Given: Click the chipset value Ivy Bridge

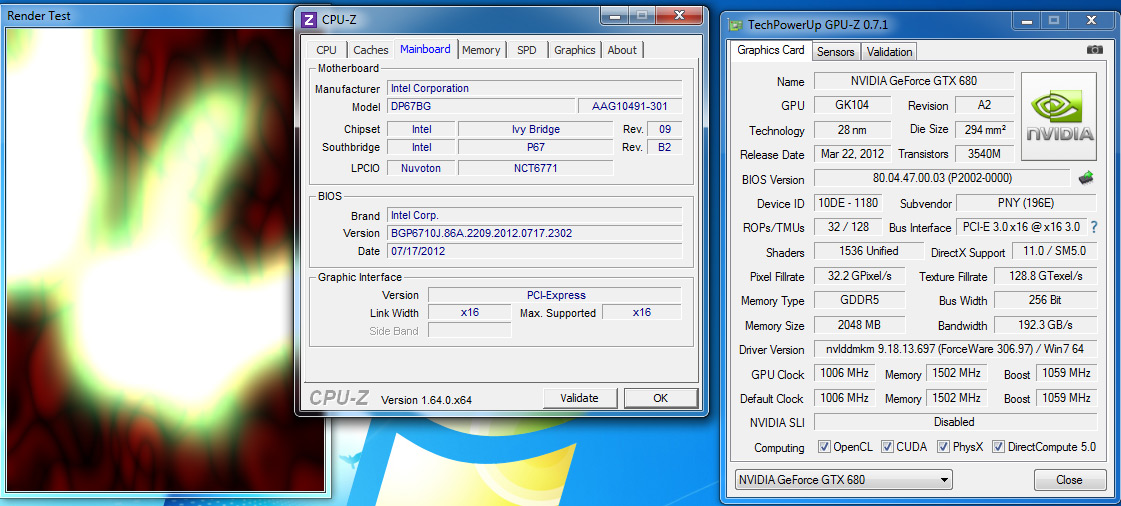Looking at the screenshot, I should (x=535, y=129).
